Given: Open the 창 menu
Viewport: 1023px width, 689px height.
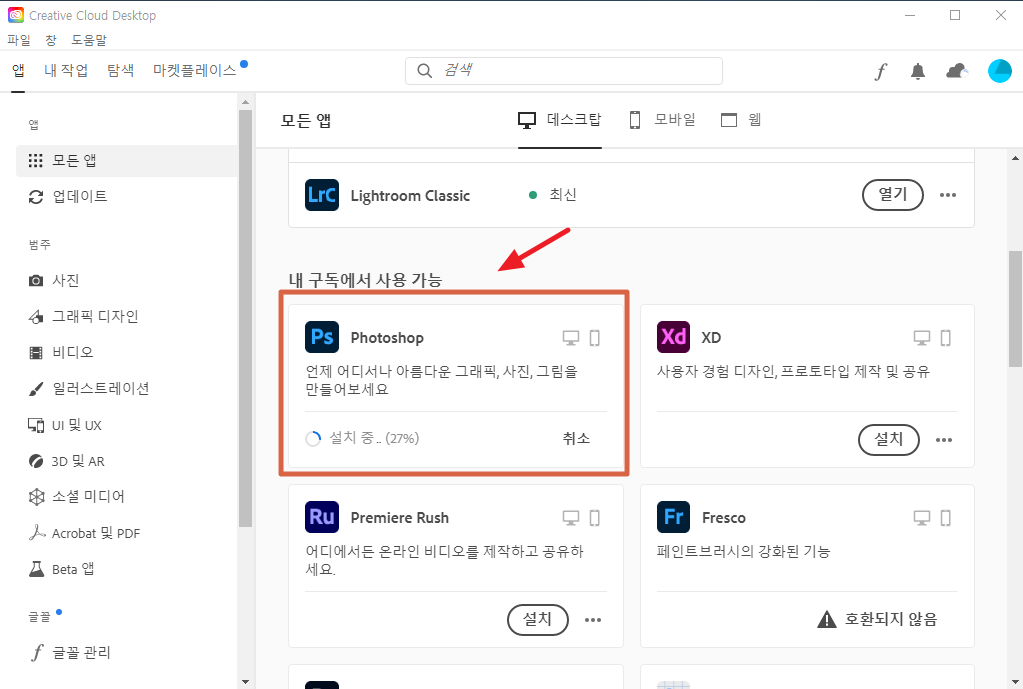Looking at the screenshot, I should [x=51, y=40].
